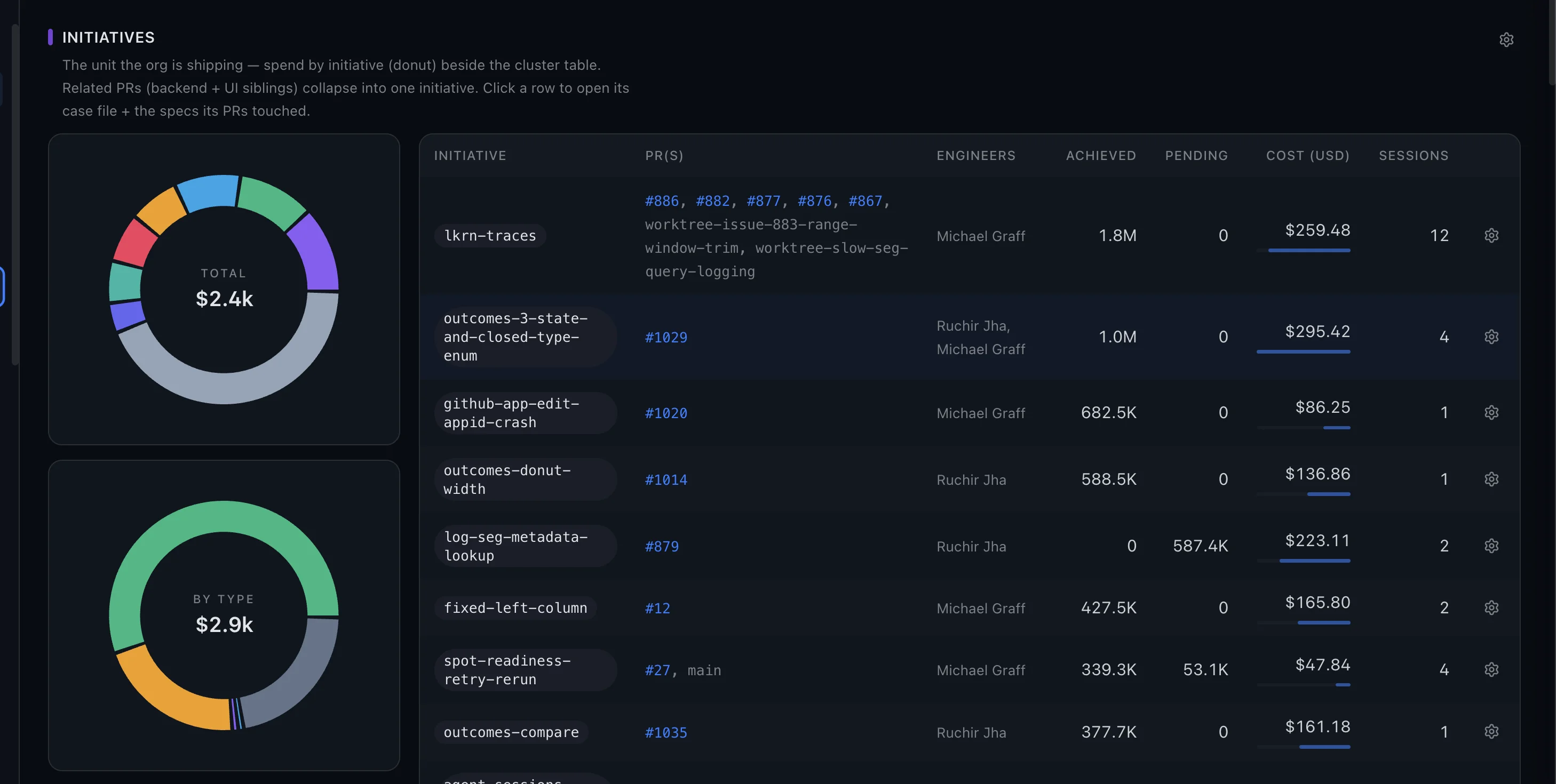This screenshot has width=1556, height=784.
Task: Open PR #1035 link
Action: (x=665, y=733)
